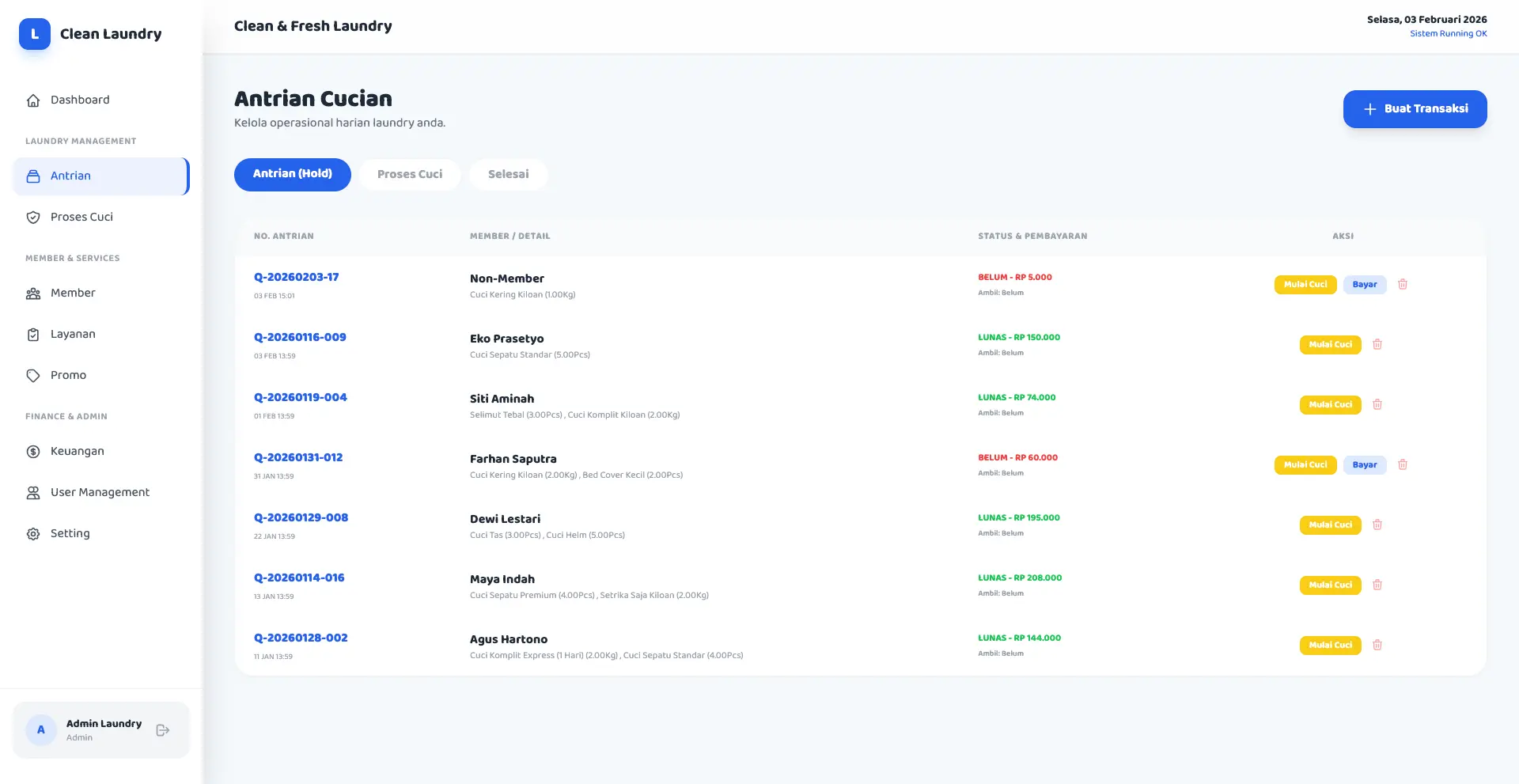Open User Management in the sidebar

(100, 492)
